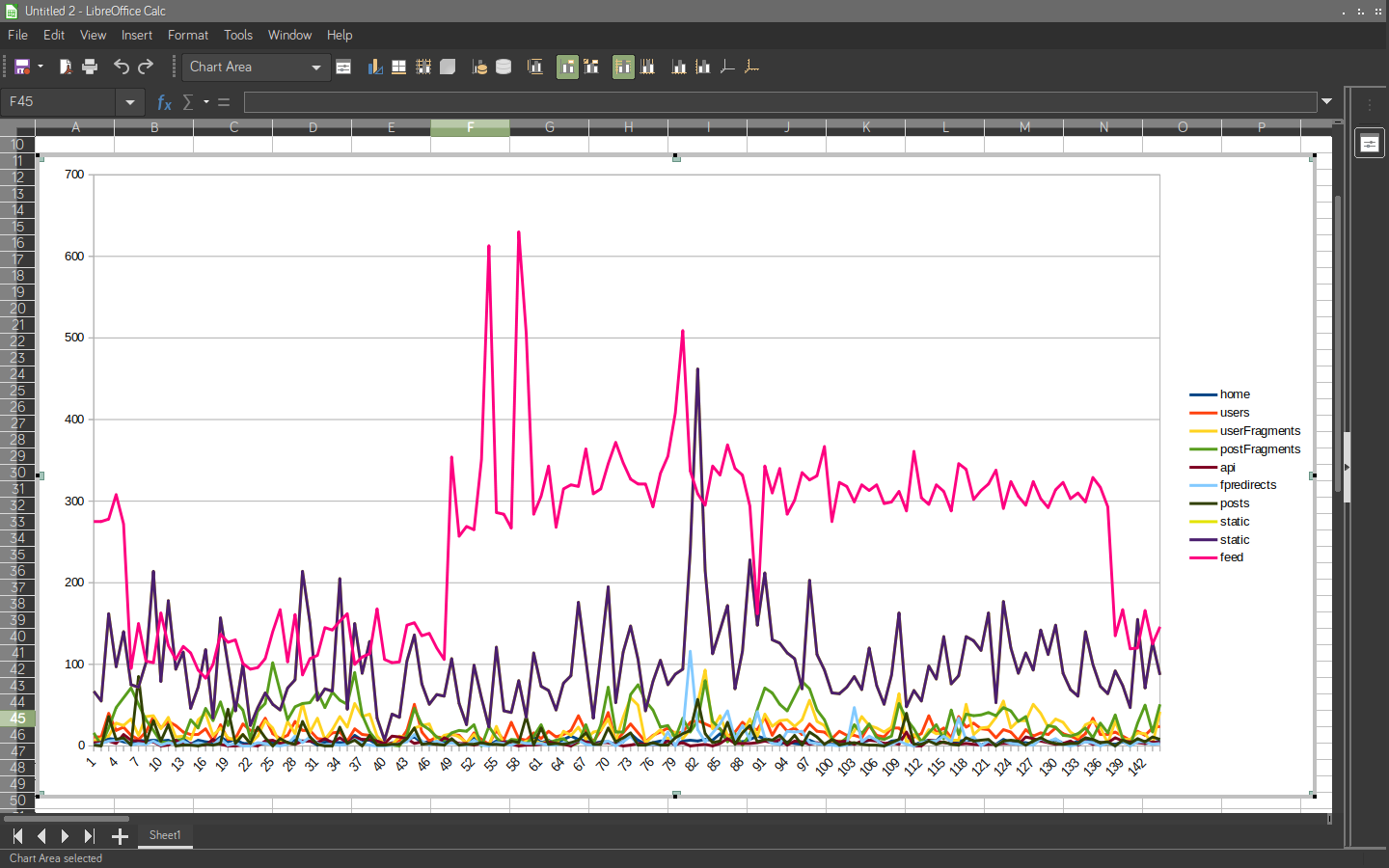Open the Chart Area element dropdown
1389x868 pixels.
pyautogui.click(x=315, y=68)
